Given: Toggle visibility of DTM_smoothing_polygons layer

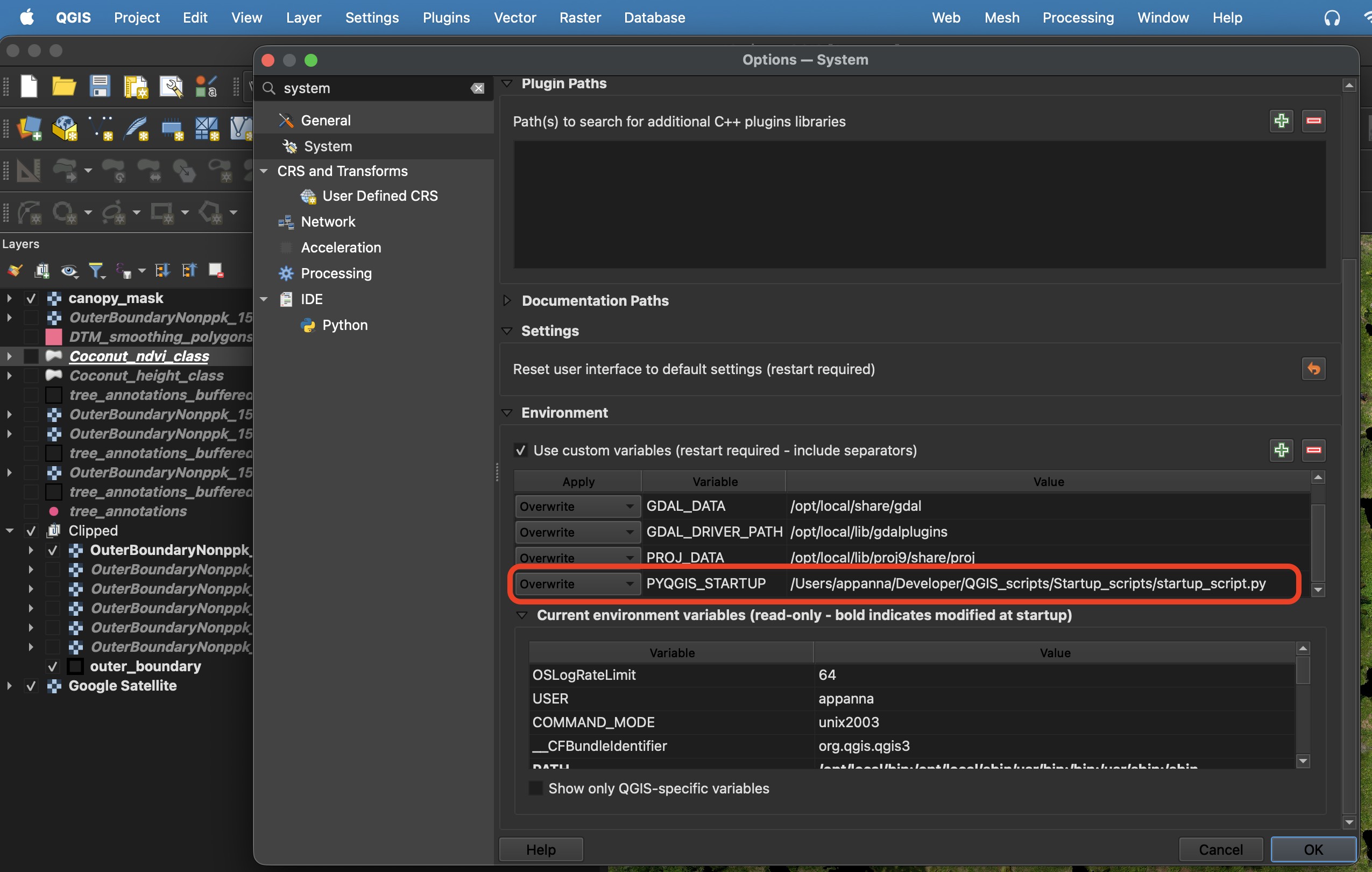Looking at the screenshot, I should pyautogui.click(x=31, y=337).
